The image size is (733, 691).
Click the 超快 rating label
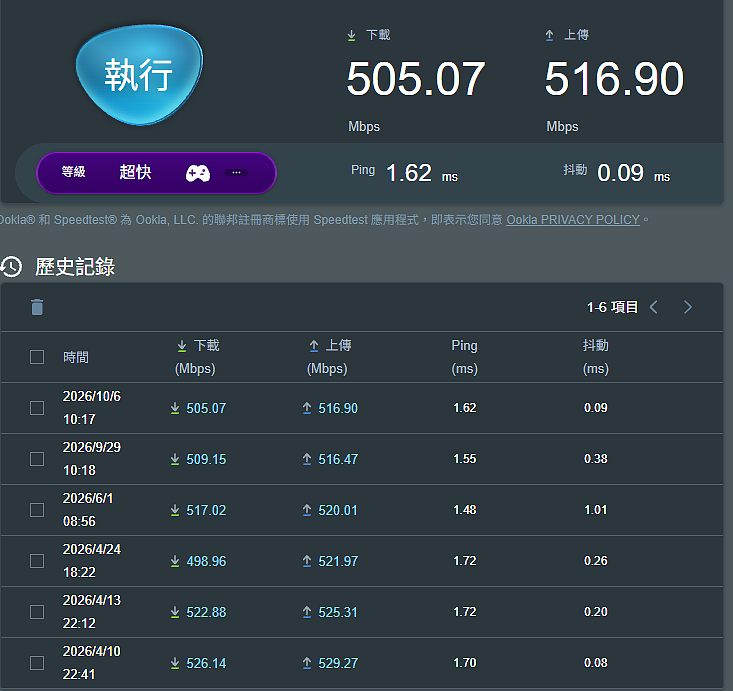(135, 172)
